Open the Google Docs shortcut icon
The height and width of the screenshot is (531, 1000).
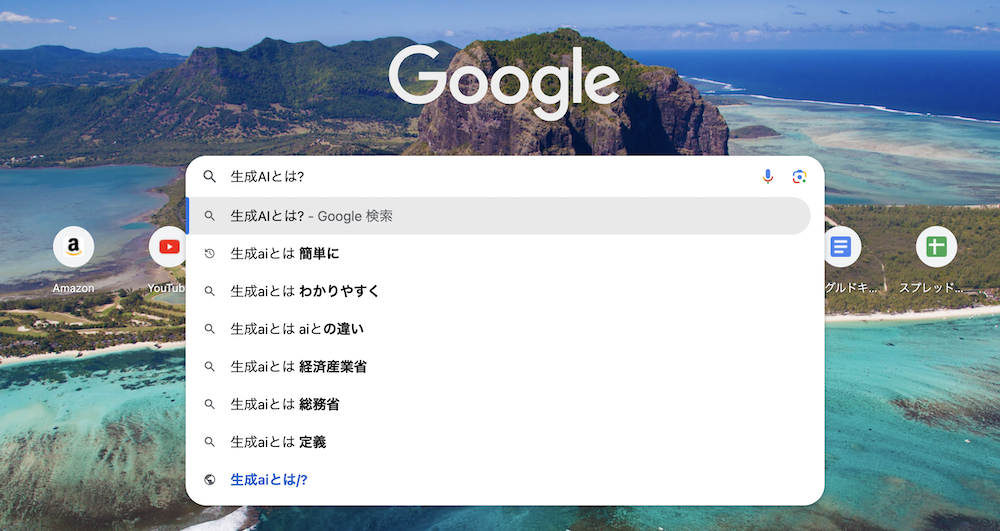[x=842, y=247]
